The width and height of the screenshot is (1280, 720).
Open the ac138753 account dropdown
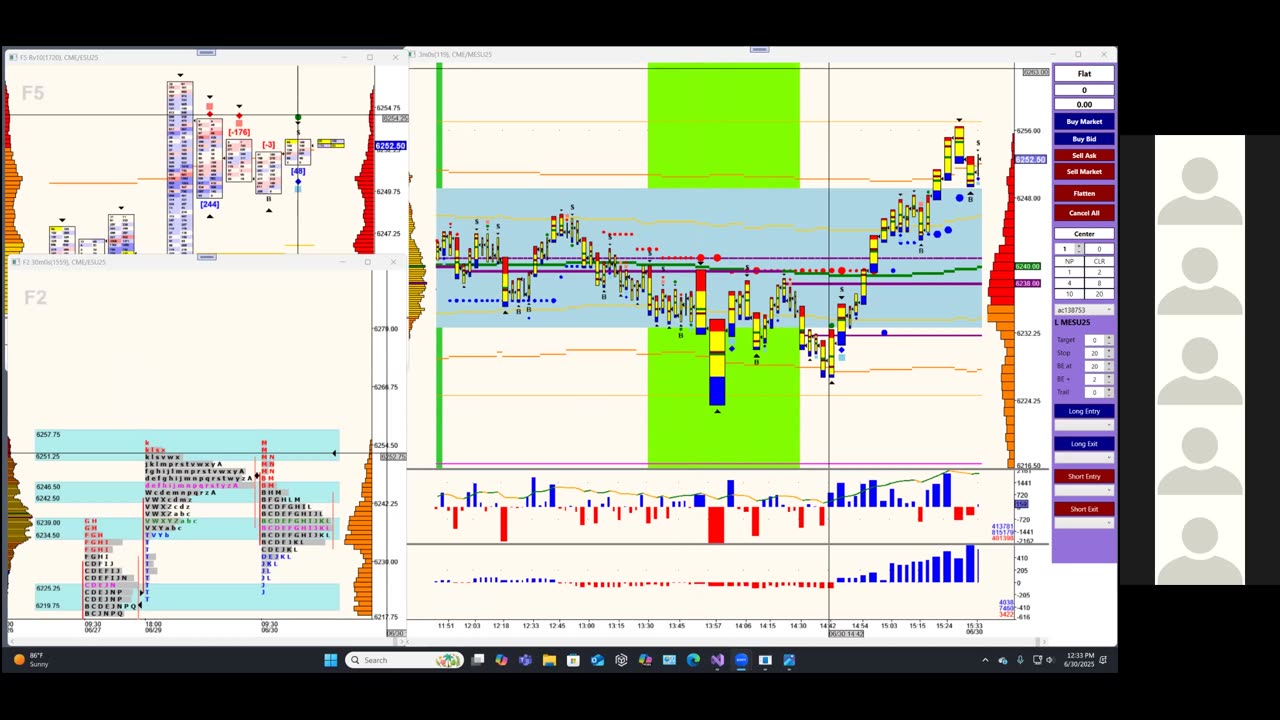[x=1084, y=310]
